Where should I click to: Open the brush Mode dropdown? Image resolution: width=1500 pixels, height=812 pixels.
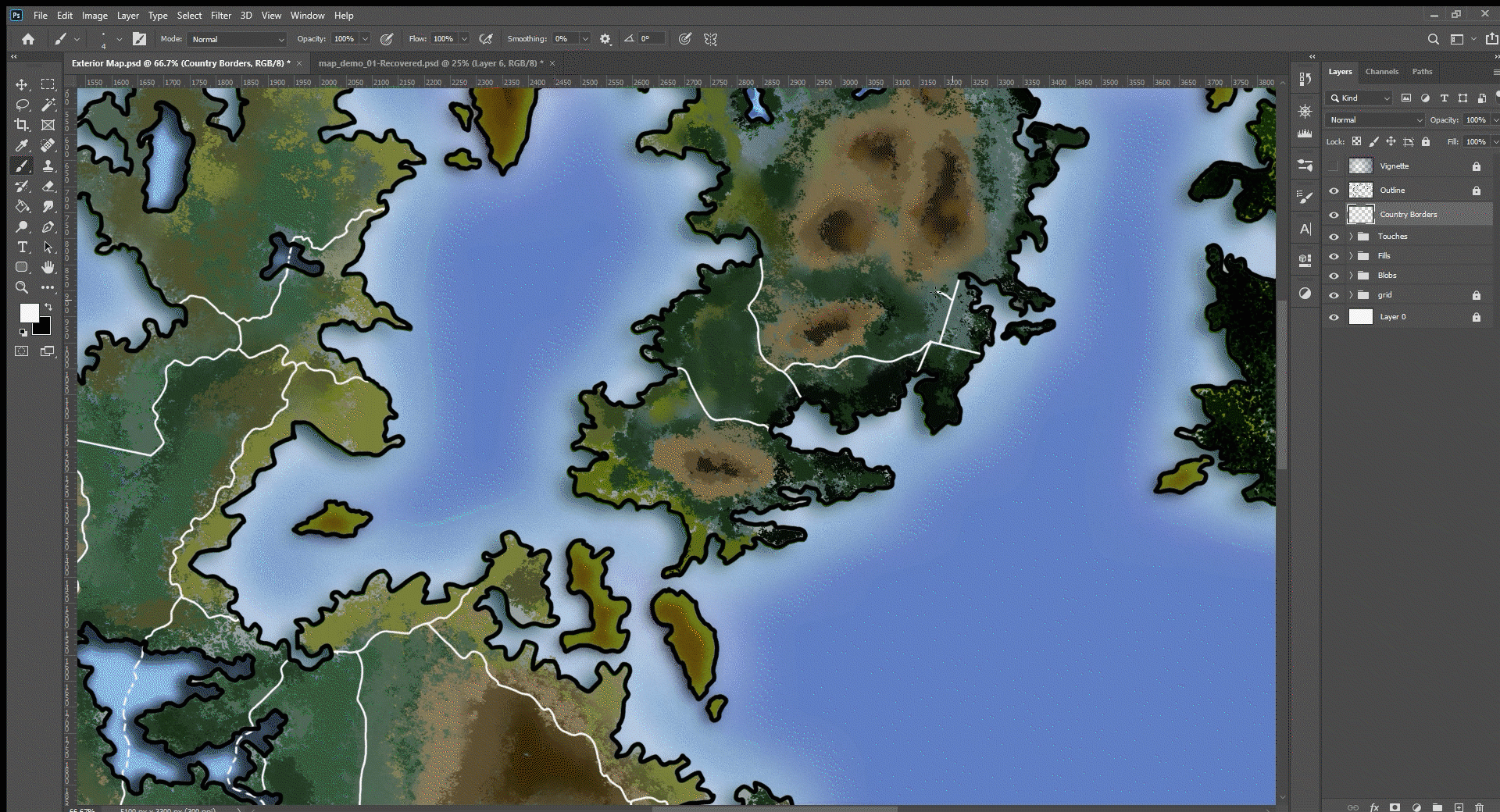tap(237, 39)
